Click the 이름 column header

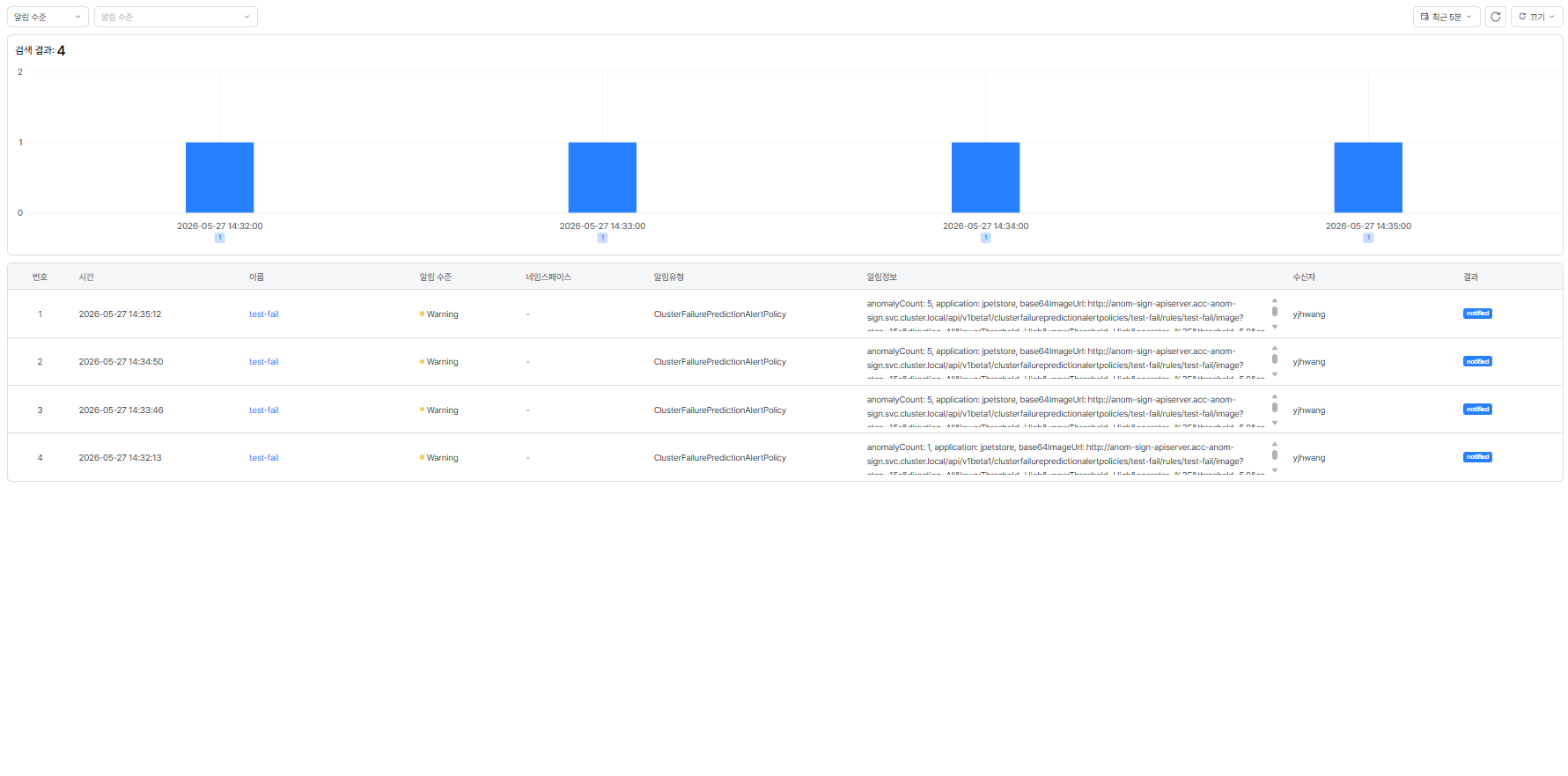click(x=256, y=277)
